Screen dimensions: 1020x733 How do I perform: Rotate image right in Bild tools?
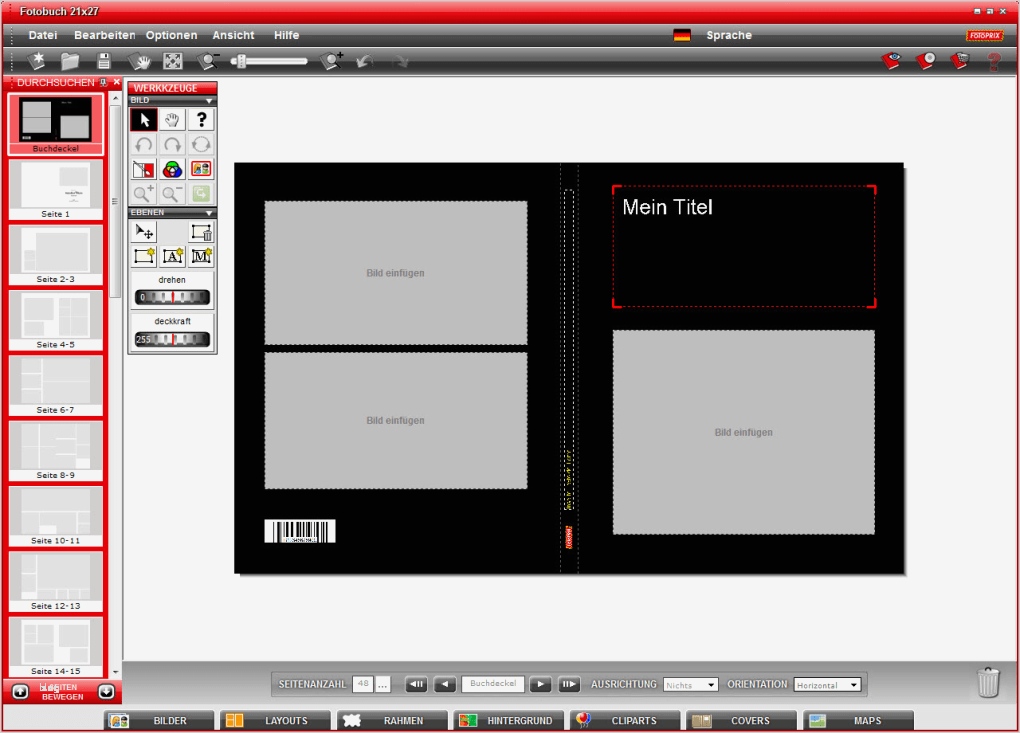click(172, 144)
